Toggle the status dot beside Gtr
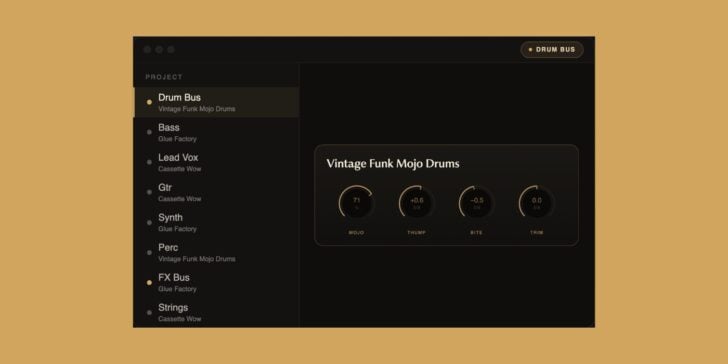This screenshot has height=364, width=728. tap(149, 192)
